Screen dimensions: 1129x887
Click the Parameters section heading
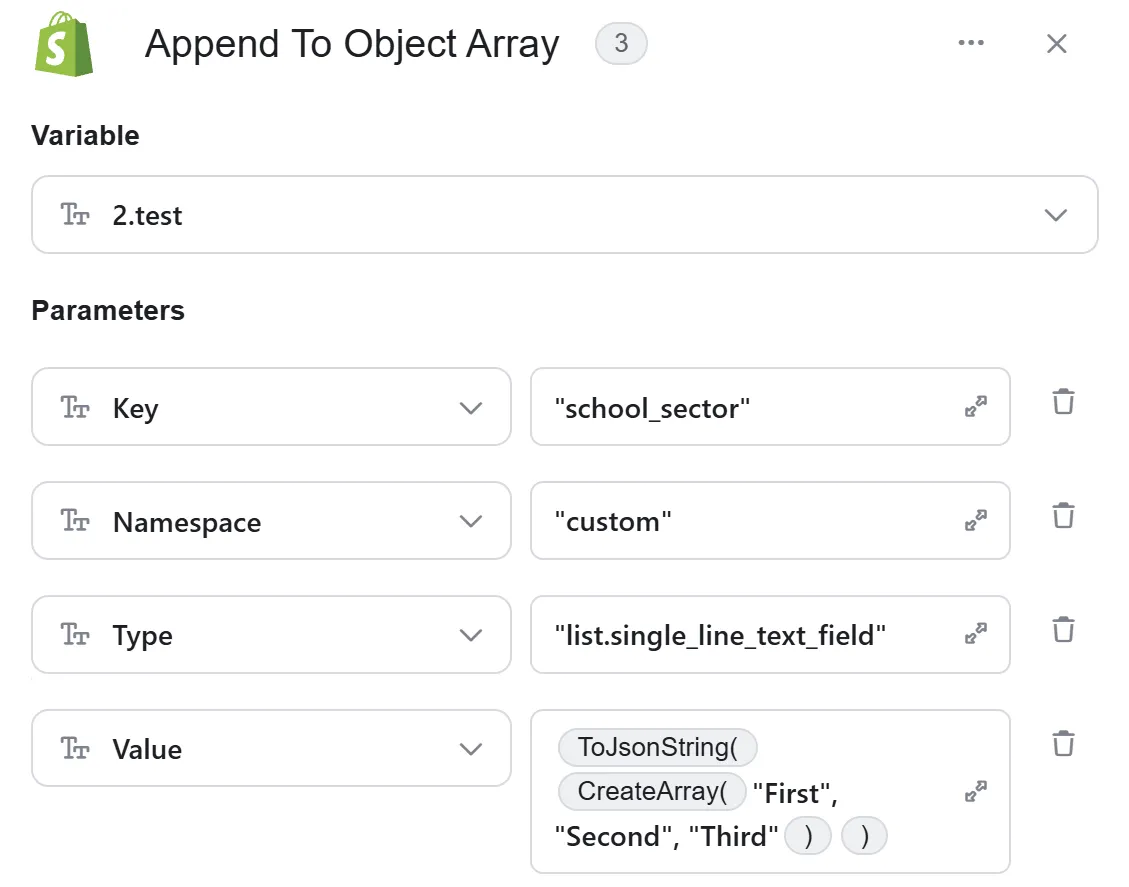coord(108,310)
